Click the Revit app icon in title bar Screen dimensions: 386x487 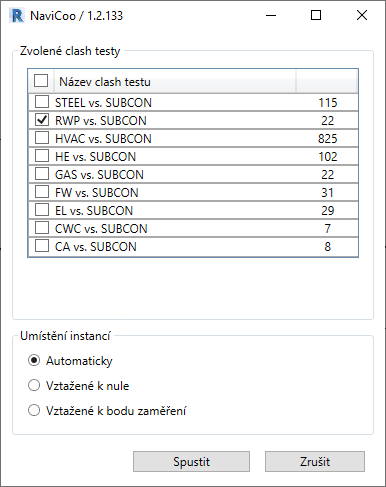(x=17, y=15)
